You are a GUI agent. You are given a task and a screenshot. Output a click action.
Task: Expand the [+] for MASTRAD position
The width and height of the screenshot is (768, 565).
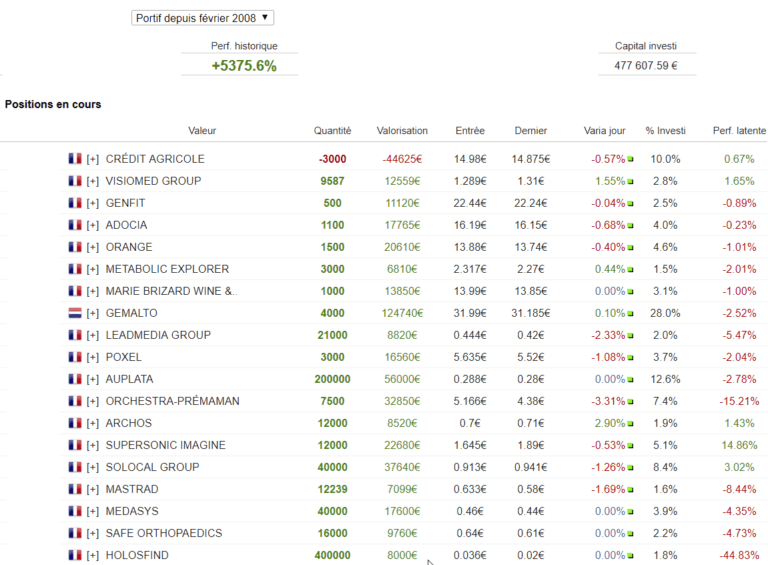93,489
